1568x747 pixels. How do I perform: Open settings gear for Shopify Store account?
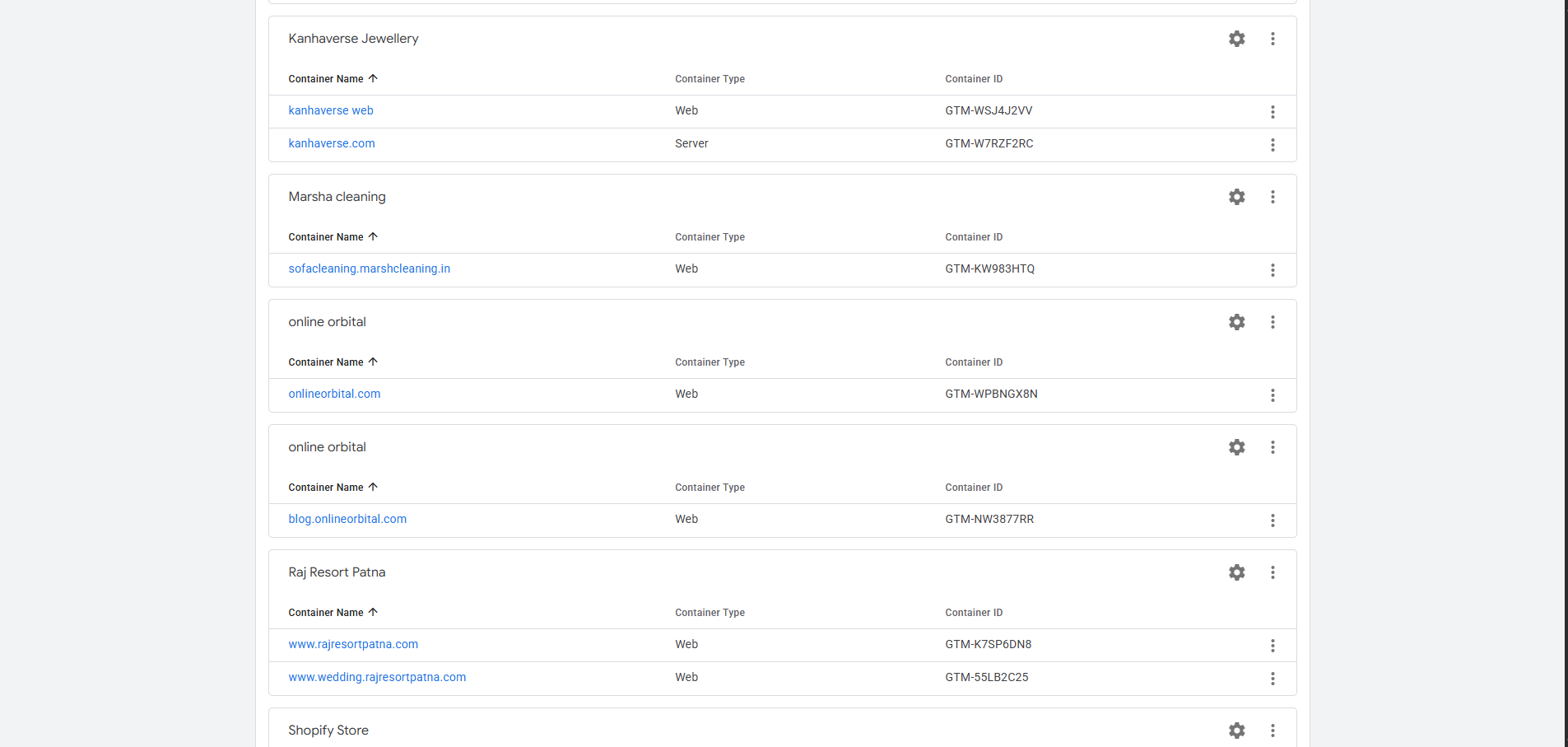1236,731
